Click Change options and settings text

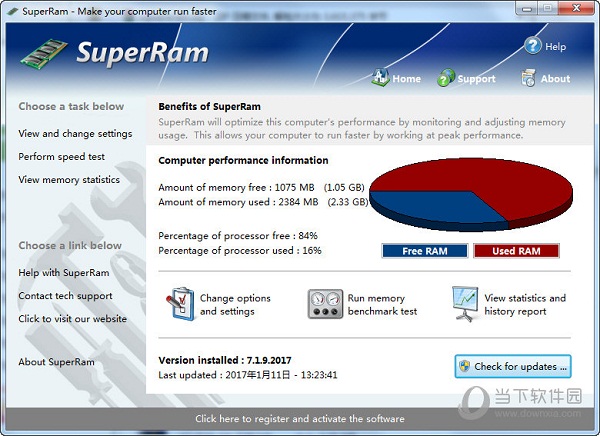tap(235, 305)
